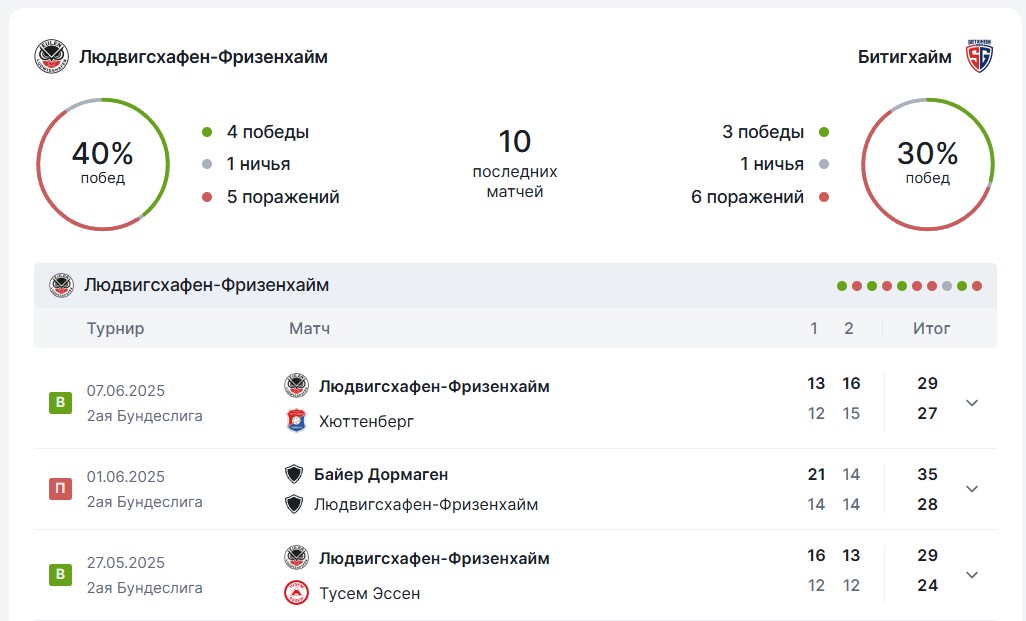1026x621 pixels.
Task: Click the owl logo in the 07.06.2025 match row
Action: click(296, 386)
